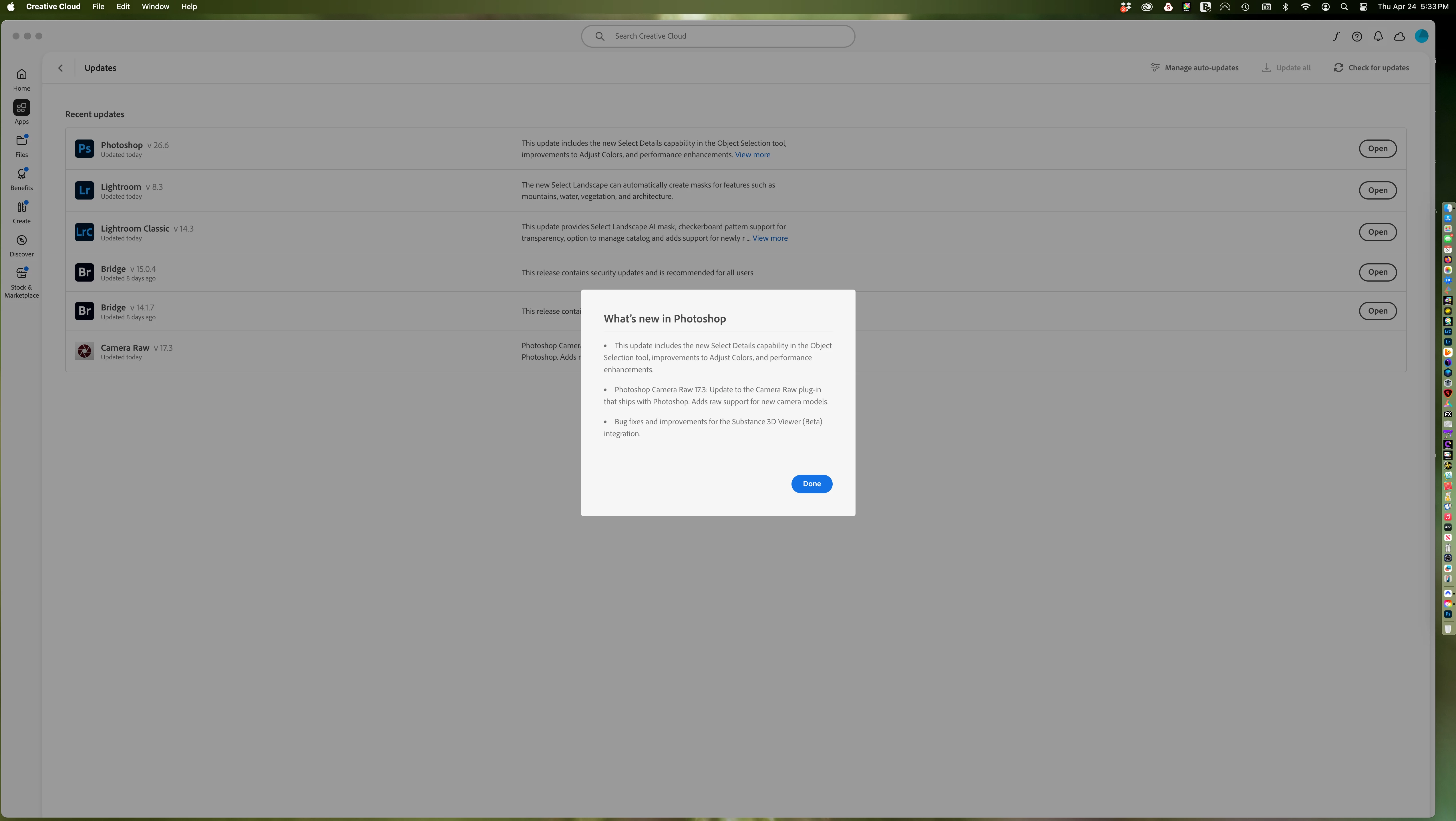Open the Window menu in the menu bar

[x=155, y=7]
